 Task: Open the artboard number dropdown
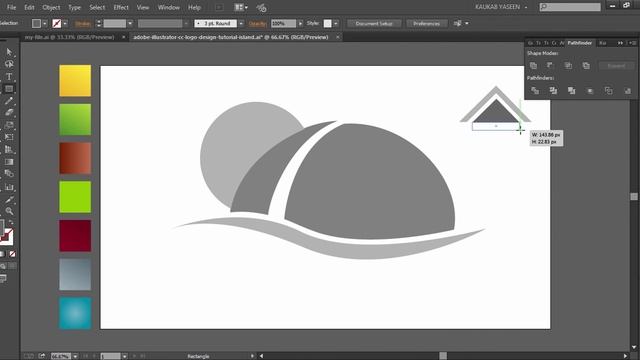pos(124,356)
